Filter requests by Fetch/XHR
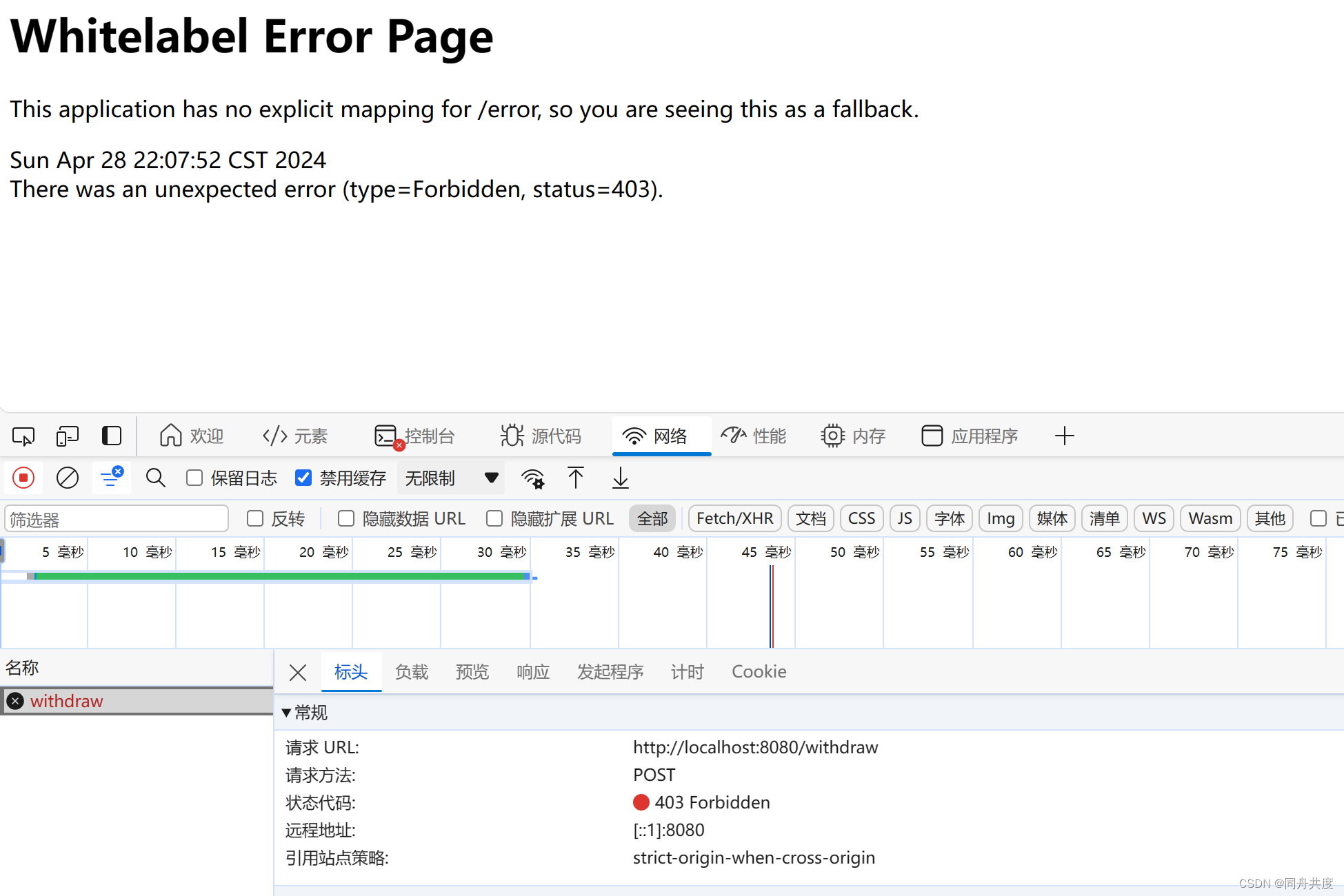 [x=735, y=518]
